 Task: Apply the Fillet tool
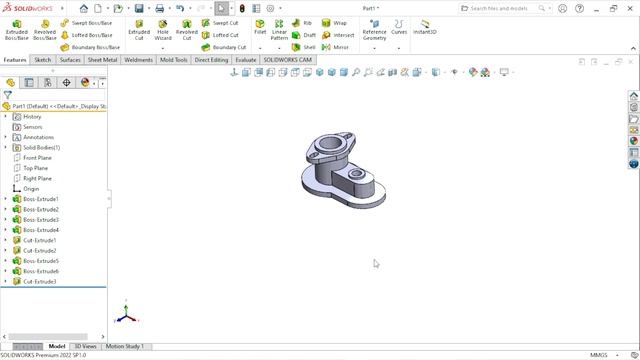pyautogui.click(x=260, y=27)
